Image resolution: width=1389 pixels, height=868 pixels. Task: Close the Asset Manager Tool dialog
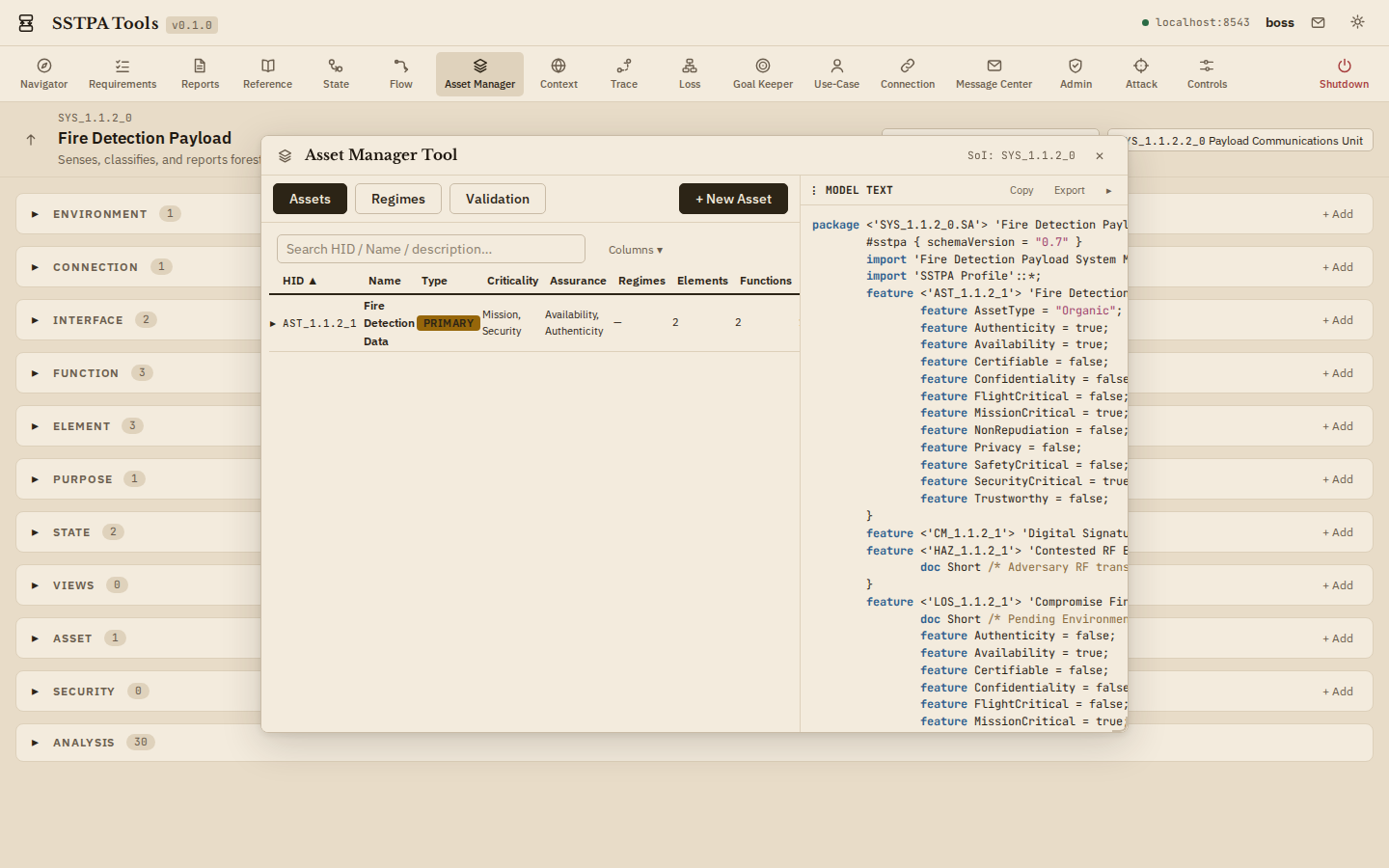[x=1100, y=155]
